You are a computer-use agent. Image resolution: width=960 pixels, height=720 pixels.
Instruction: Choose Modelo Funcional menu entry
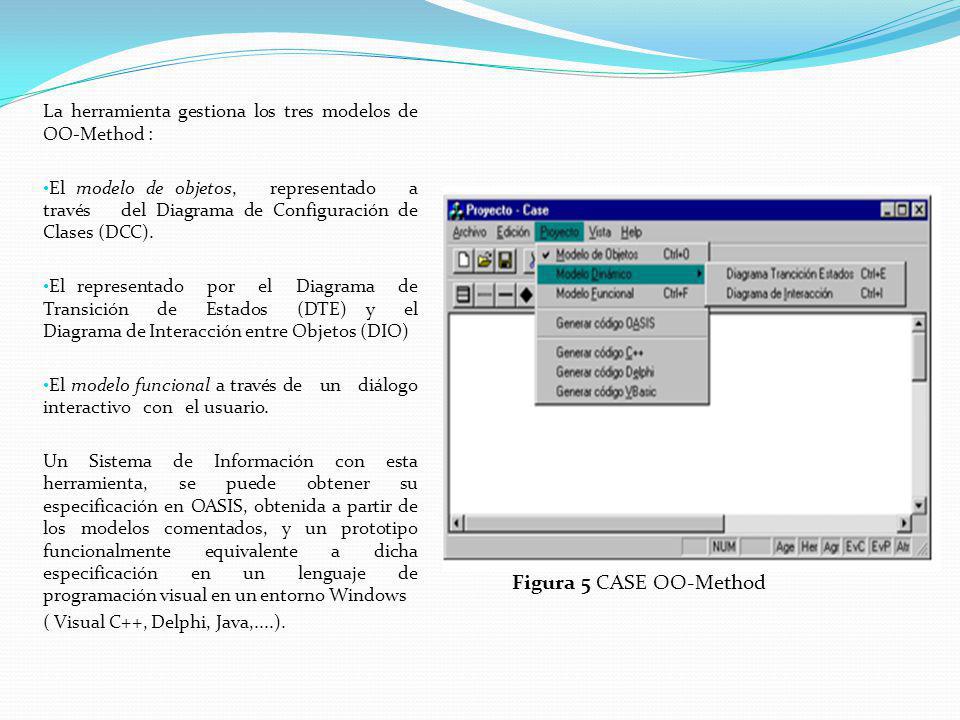622,294
